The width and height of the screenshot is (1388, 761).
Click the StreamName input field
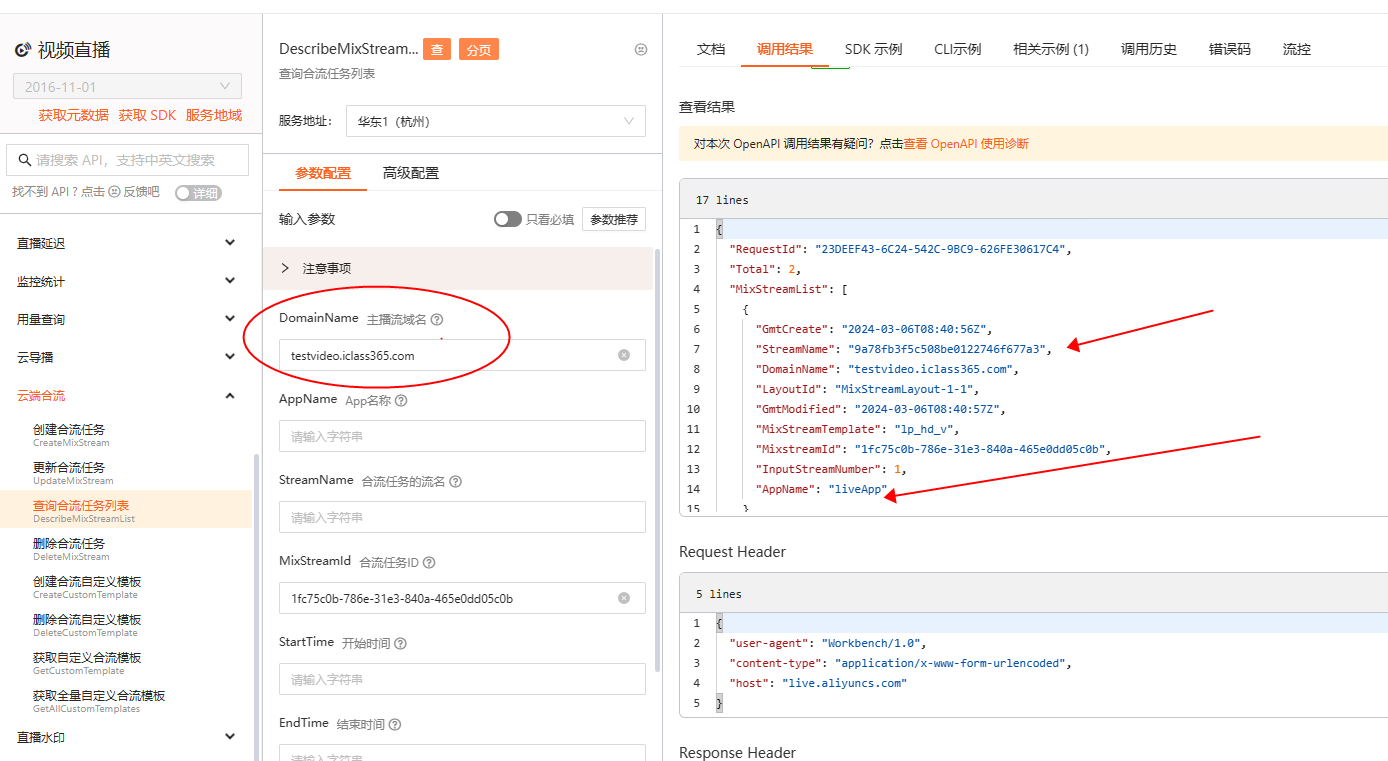[462, 517]
